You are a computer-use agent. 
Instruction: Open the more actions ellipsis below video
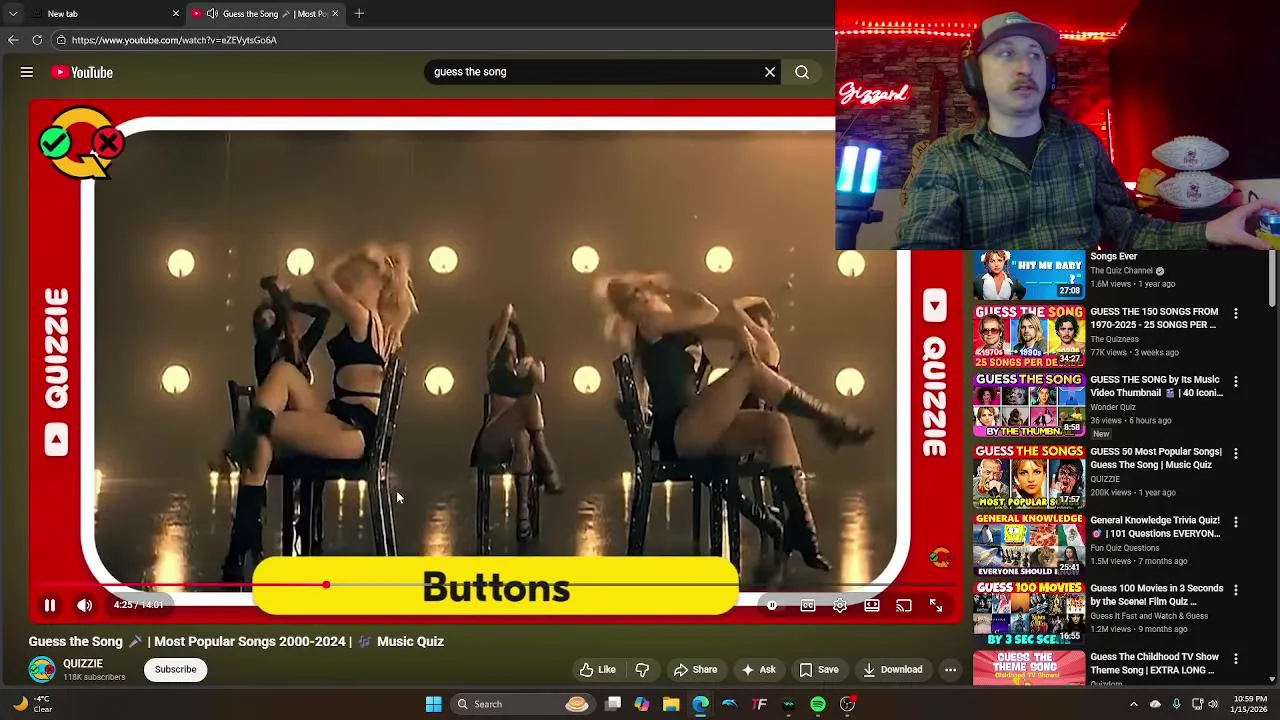click(x=951, y=670)
